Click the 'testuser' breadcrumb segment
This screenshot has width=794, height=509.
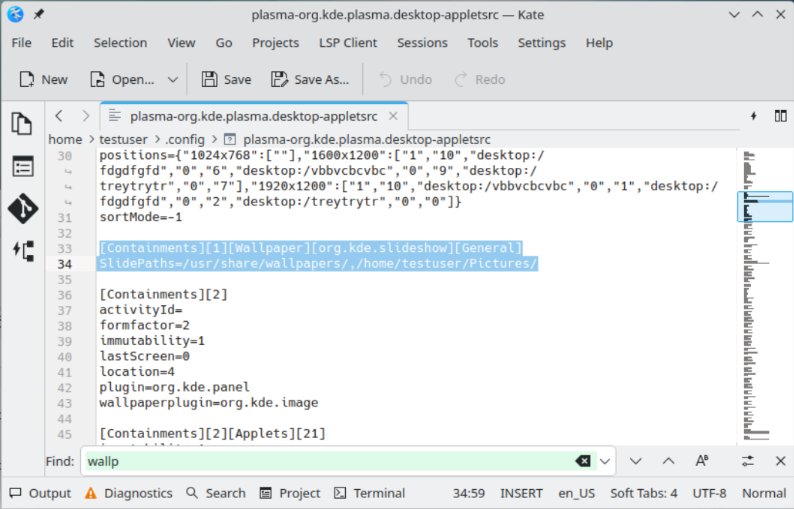point(123,139)
